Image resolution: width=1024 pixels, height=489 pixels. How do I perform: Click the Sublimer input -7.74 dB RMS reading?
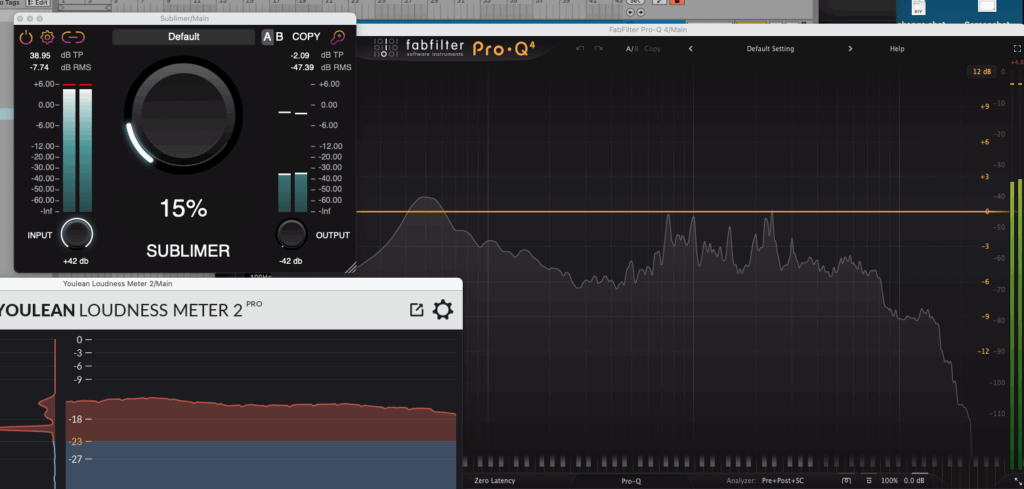[40, 67]
